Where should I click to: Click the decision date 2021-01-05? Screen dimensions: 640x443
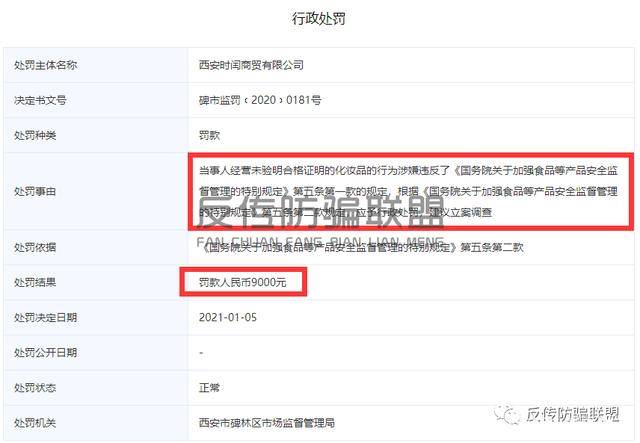coord(228,317)
